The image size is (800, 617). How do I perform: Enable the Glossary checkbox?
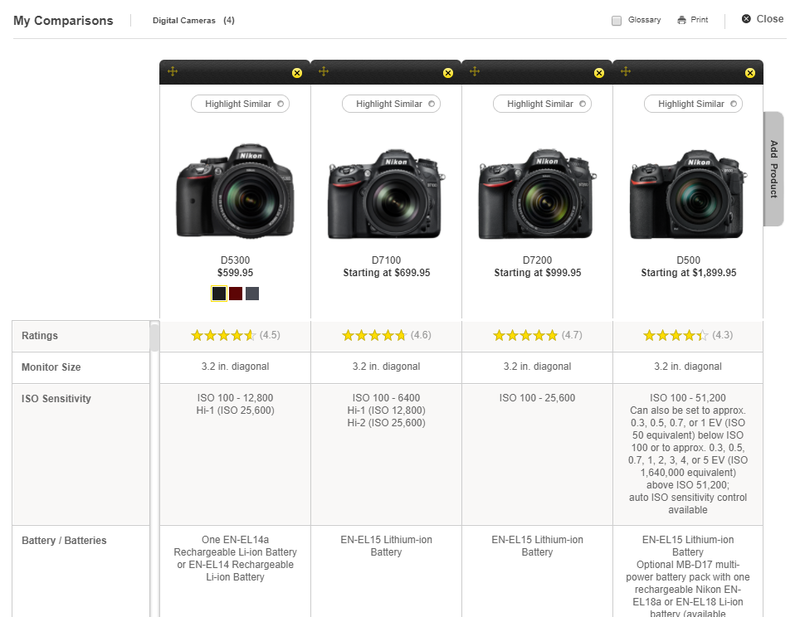[x=617, y=21]
